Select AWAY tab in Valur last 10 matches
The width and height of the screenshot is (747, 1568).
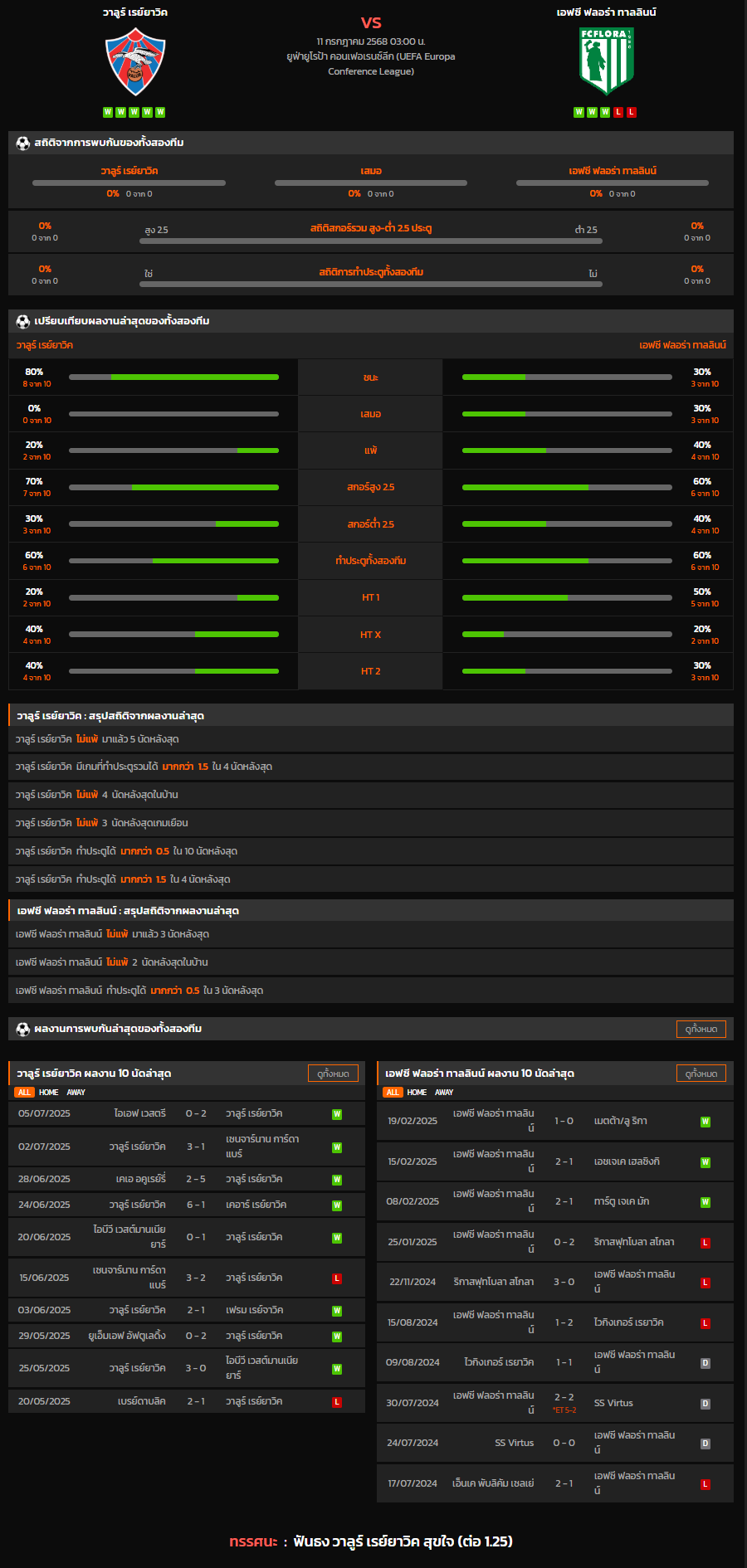pos(76,1093)
